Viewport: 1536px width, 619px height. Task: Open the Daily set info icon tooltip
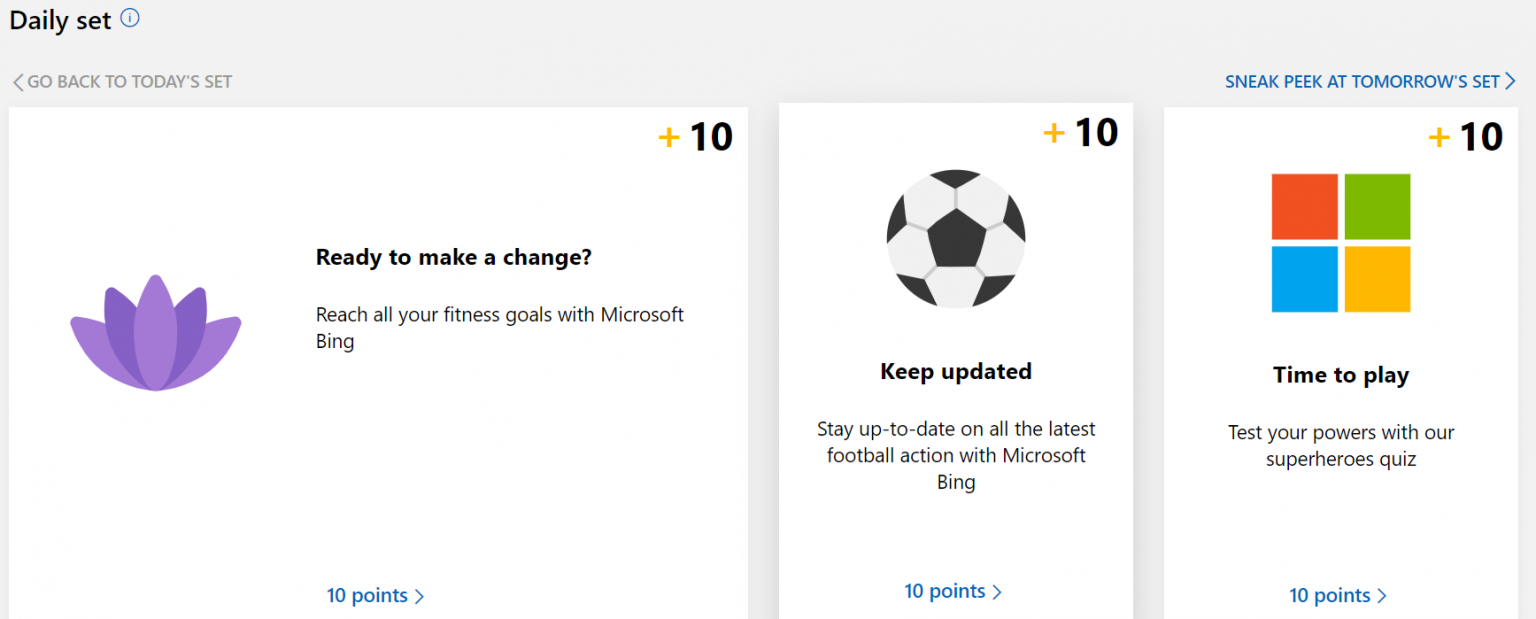coord(129,17)
